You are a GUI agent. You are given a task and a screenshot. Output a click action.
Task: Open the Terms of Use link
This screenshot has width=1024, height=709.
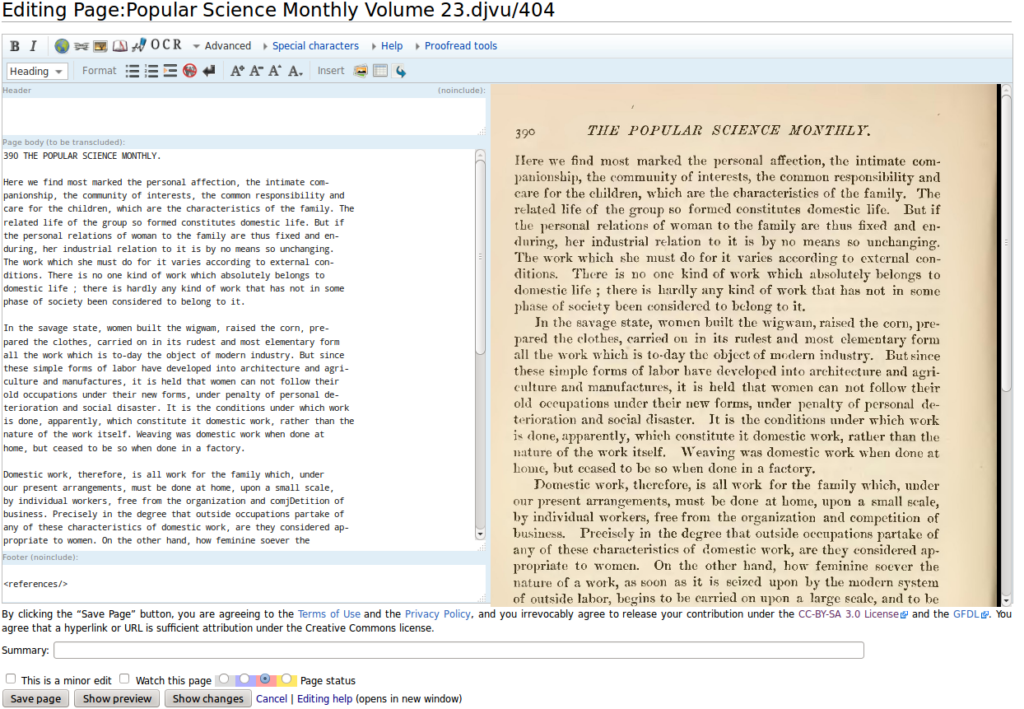point(328,614)
